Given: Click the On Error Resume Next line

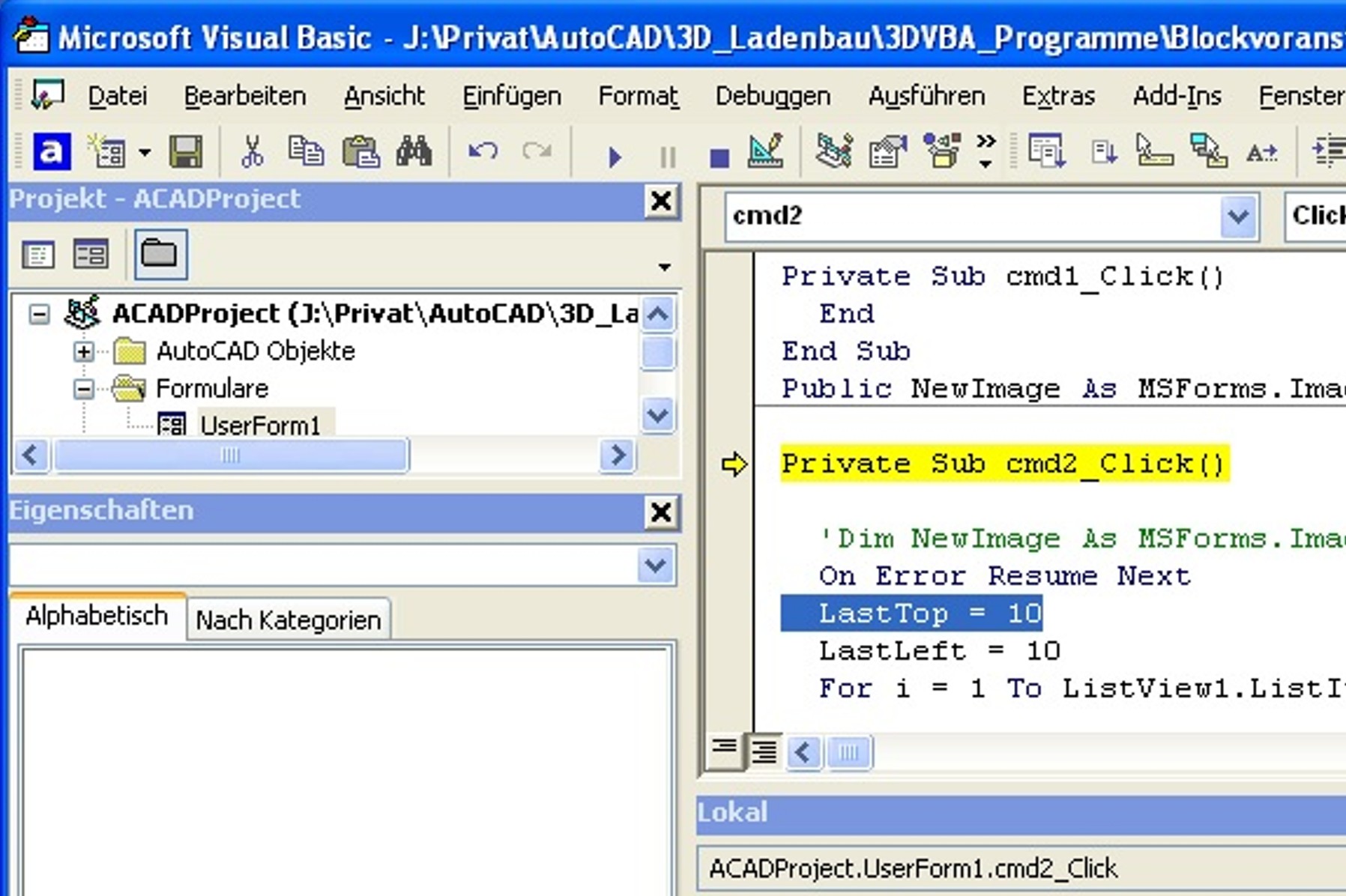Looking at the screenshot, I should [1004, 576].
